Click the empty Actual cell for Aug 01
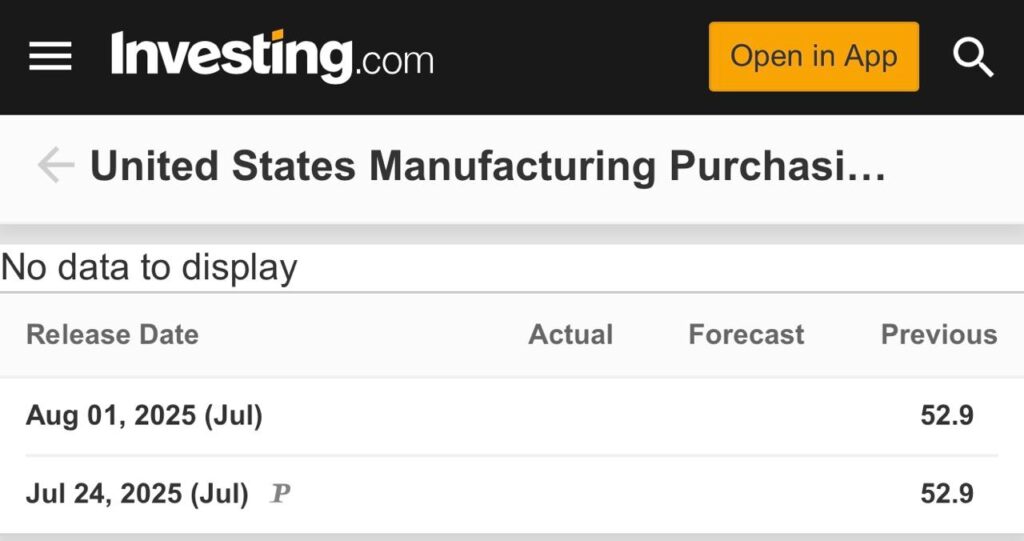This screenshot has width=1024, height=541. [x=571, y=416]
